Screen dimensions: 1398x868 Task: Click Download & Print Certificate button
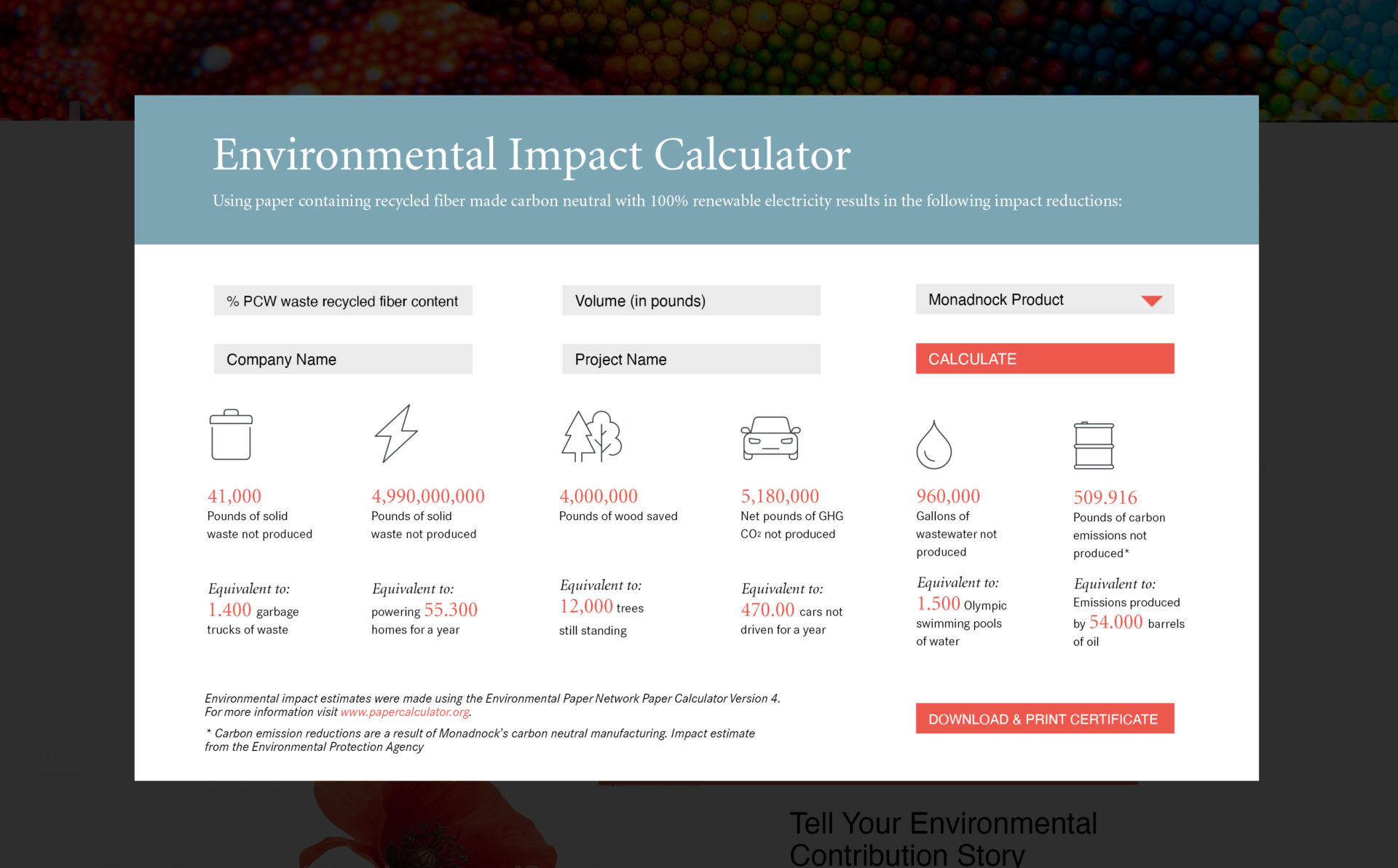pyautogui.click(x=1045, y=719)
